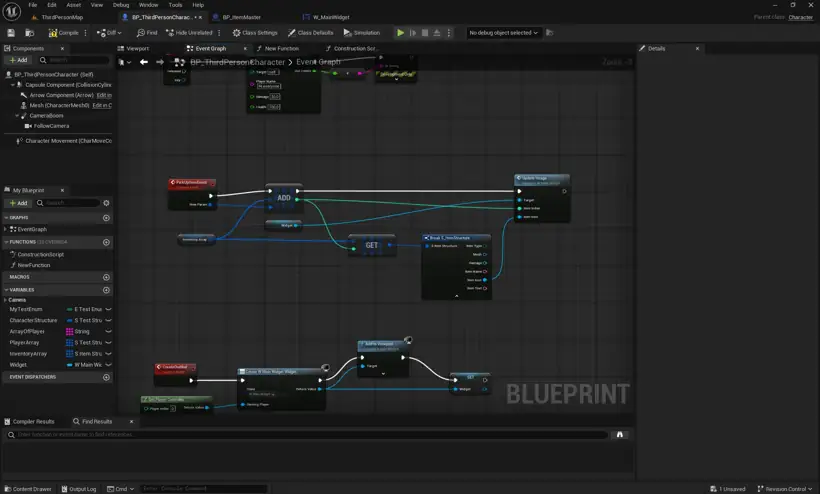Toggle visibility eye for InventoryArray variable

coord(108,354)
